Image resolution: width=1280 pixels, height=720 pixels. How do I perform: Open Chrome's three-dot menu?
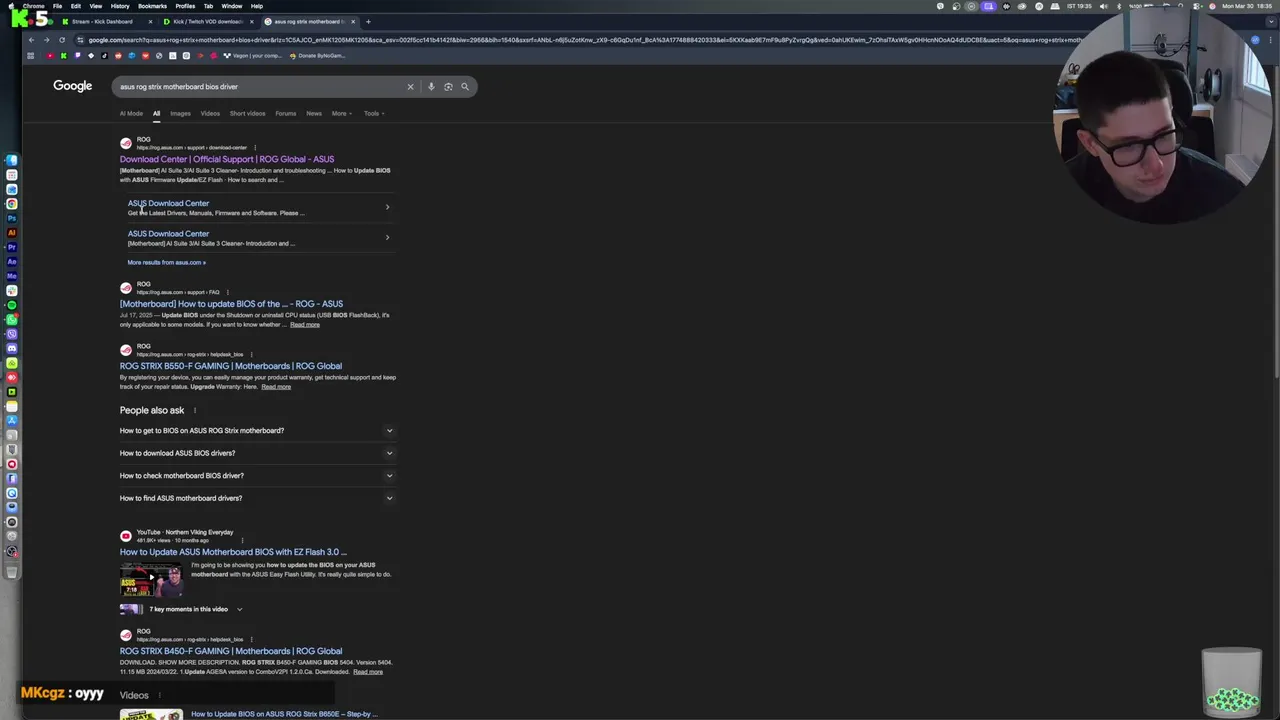point(1270,40)
